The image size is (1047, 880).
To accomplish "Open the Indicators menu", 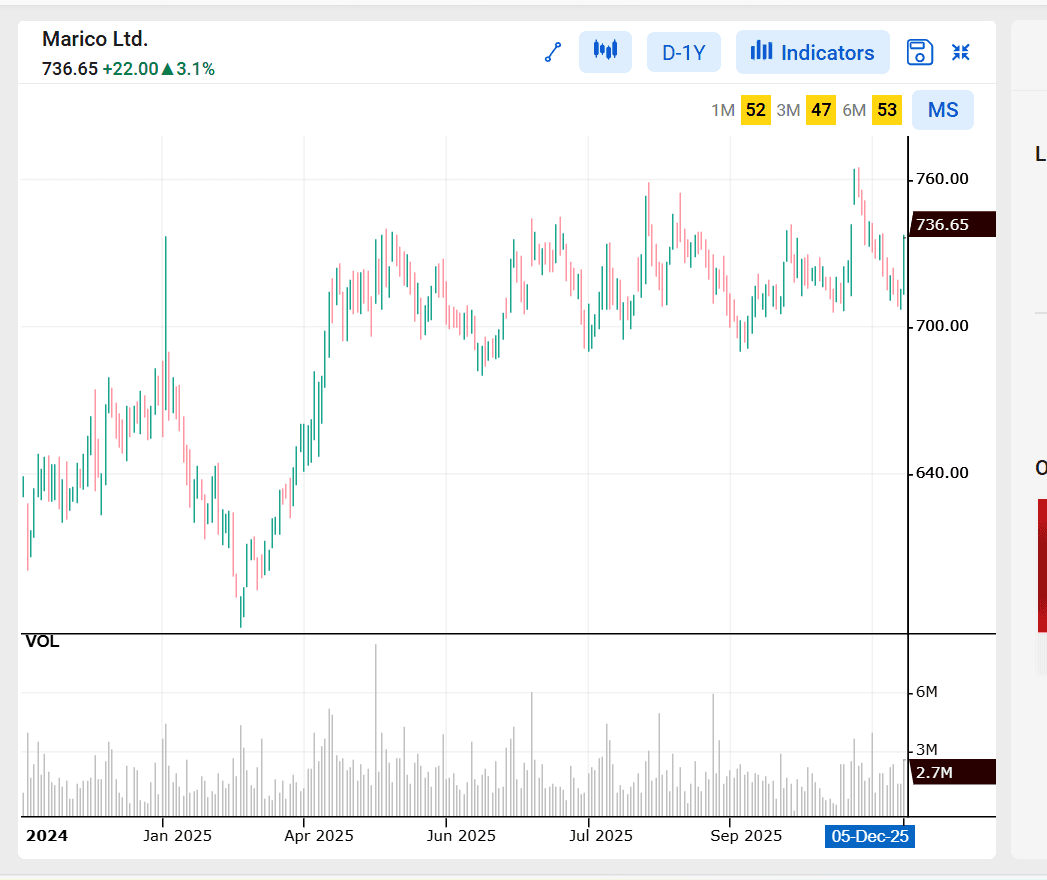I will click(813, 52).
